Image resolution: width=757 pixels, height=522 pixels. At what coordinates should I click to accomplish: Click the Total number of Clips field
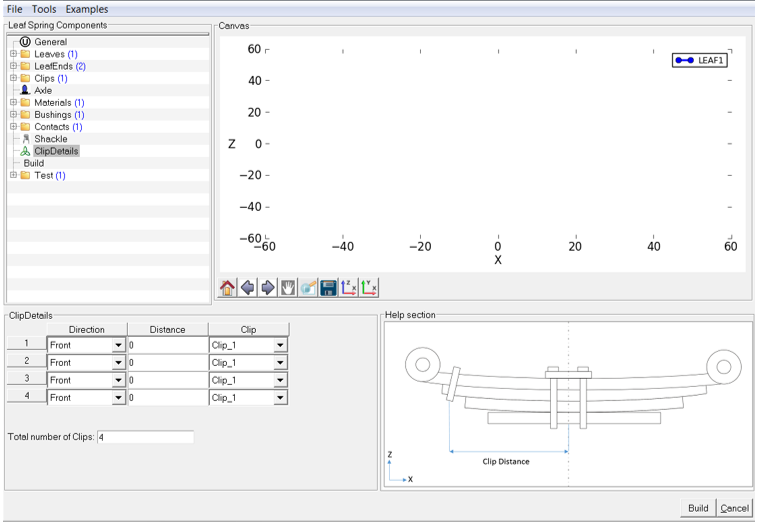tap(145, 437)
